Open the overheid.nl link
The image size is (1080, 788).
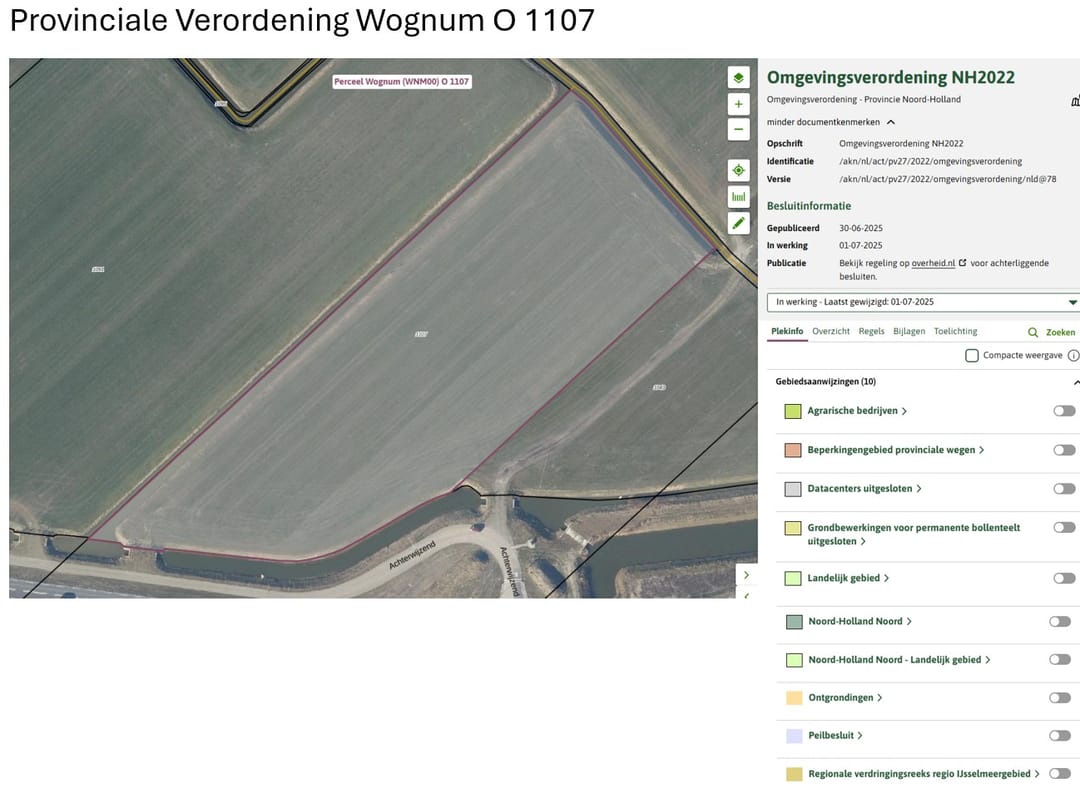click(933, 263)
